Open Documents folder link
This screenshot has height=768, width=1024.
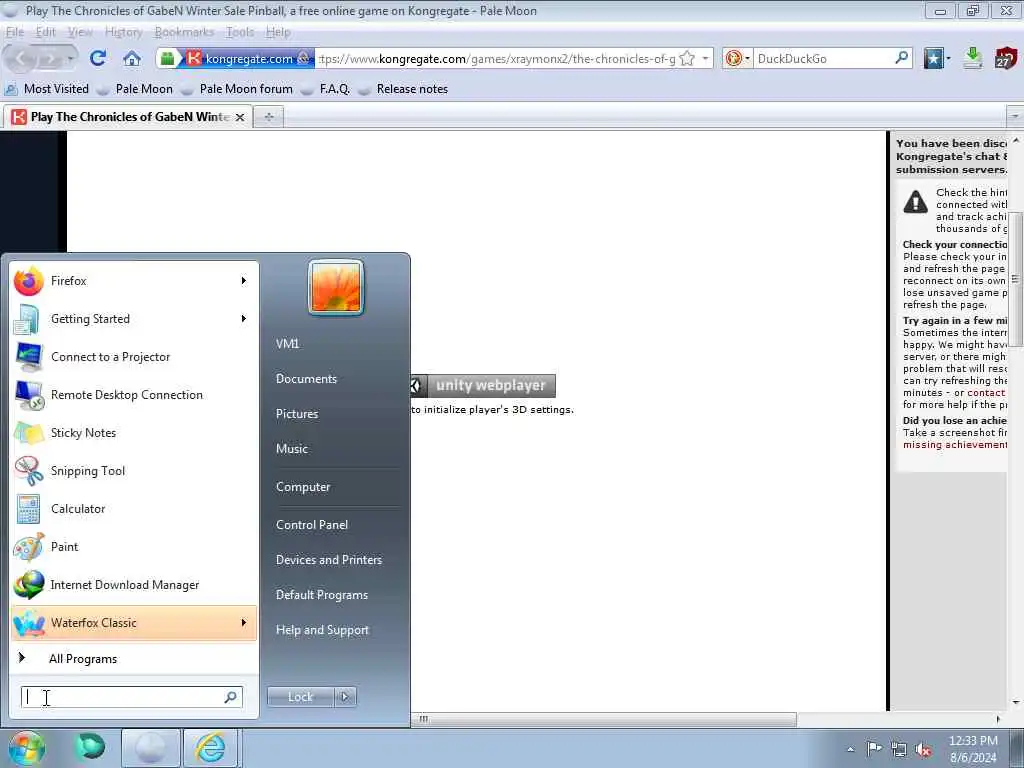tap(306, 379)
